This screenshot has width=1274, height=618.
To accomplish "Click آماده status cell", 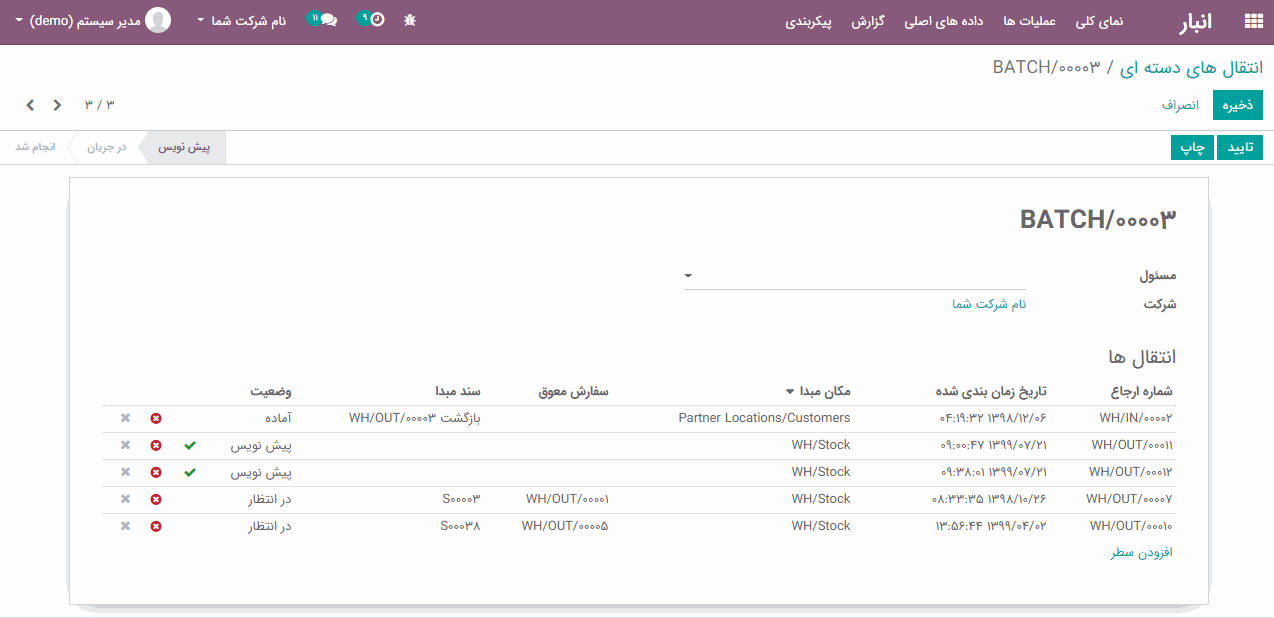I will (276, 418).
